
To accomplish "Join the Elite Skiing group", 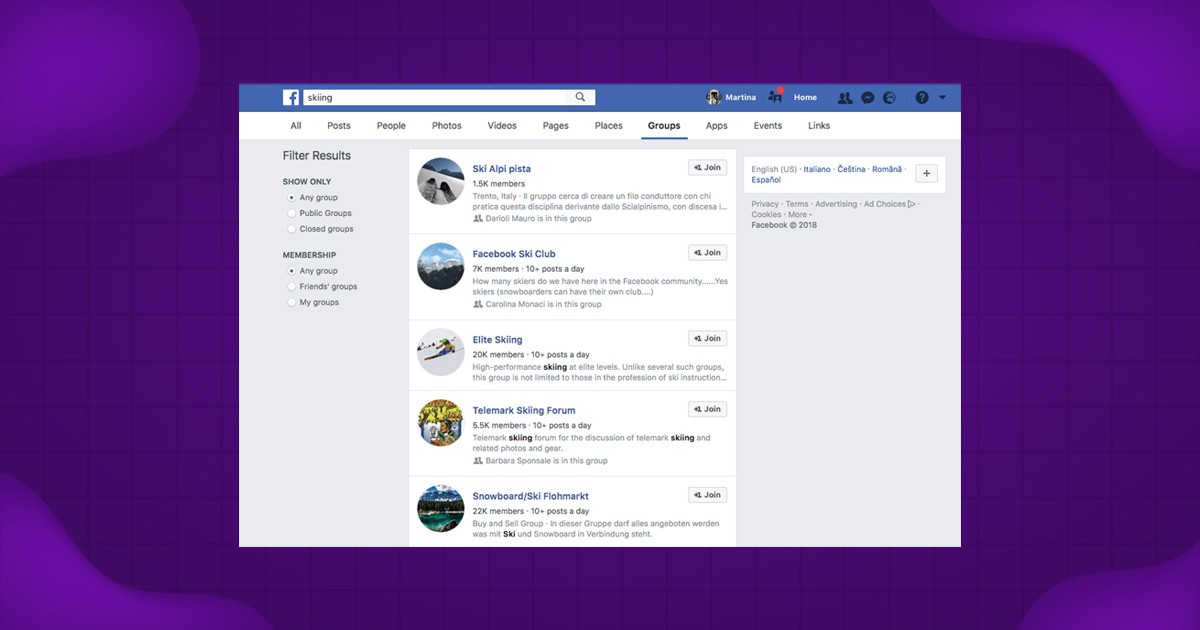I will [707, 338].
